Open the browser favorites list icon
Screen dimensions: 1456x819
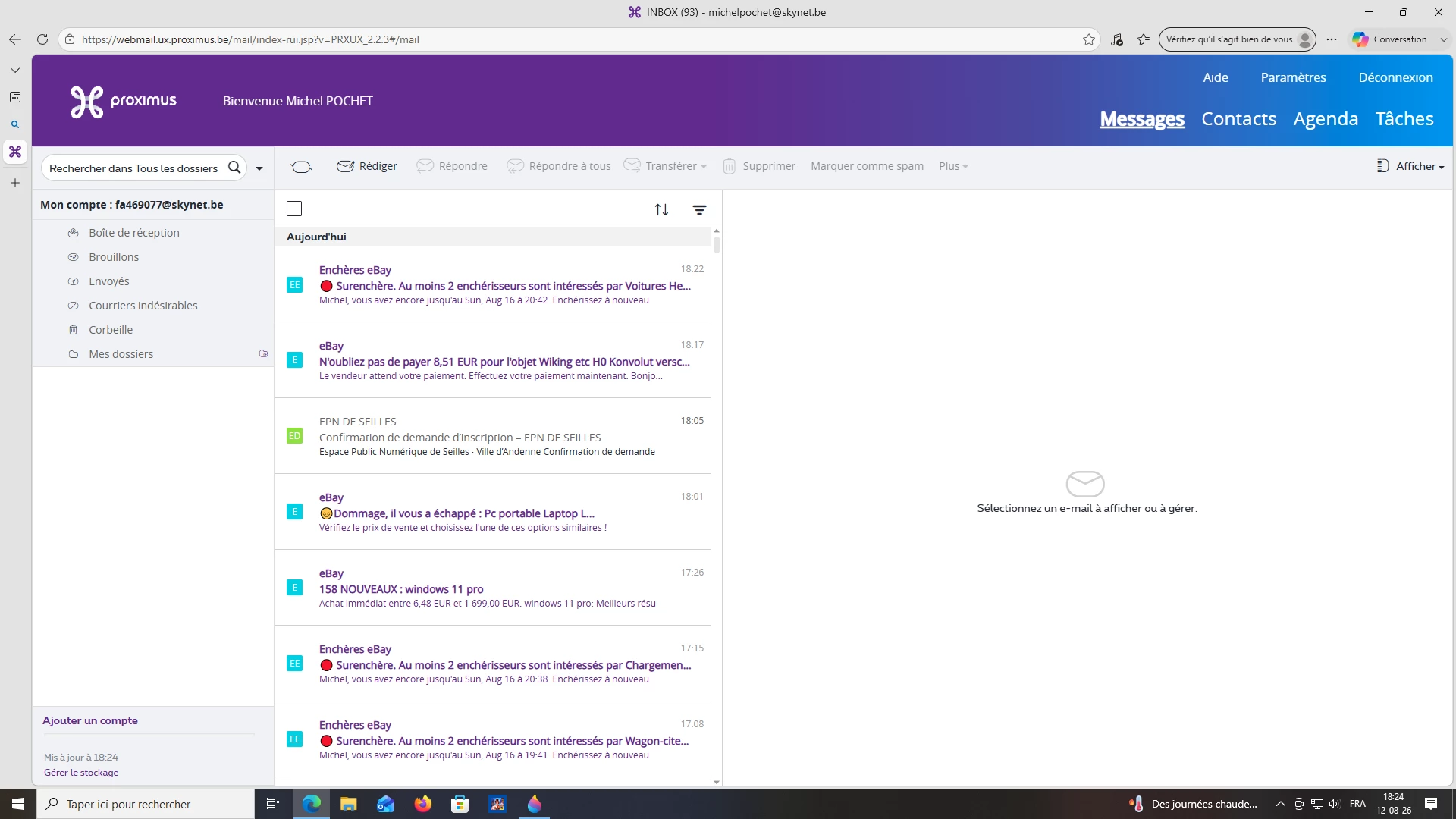[1144, 39]
